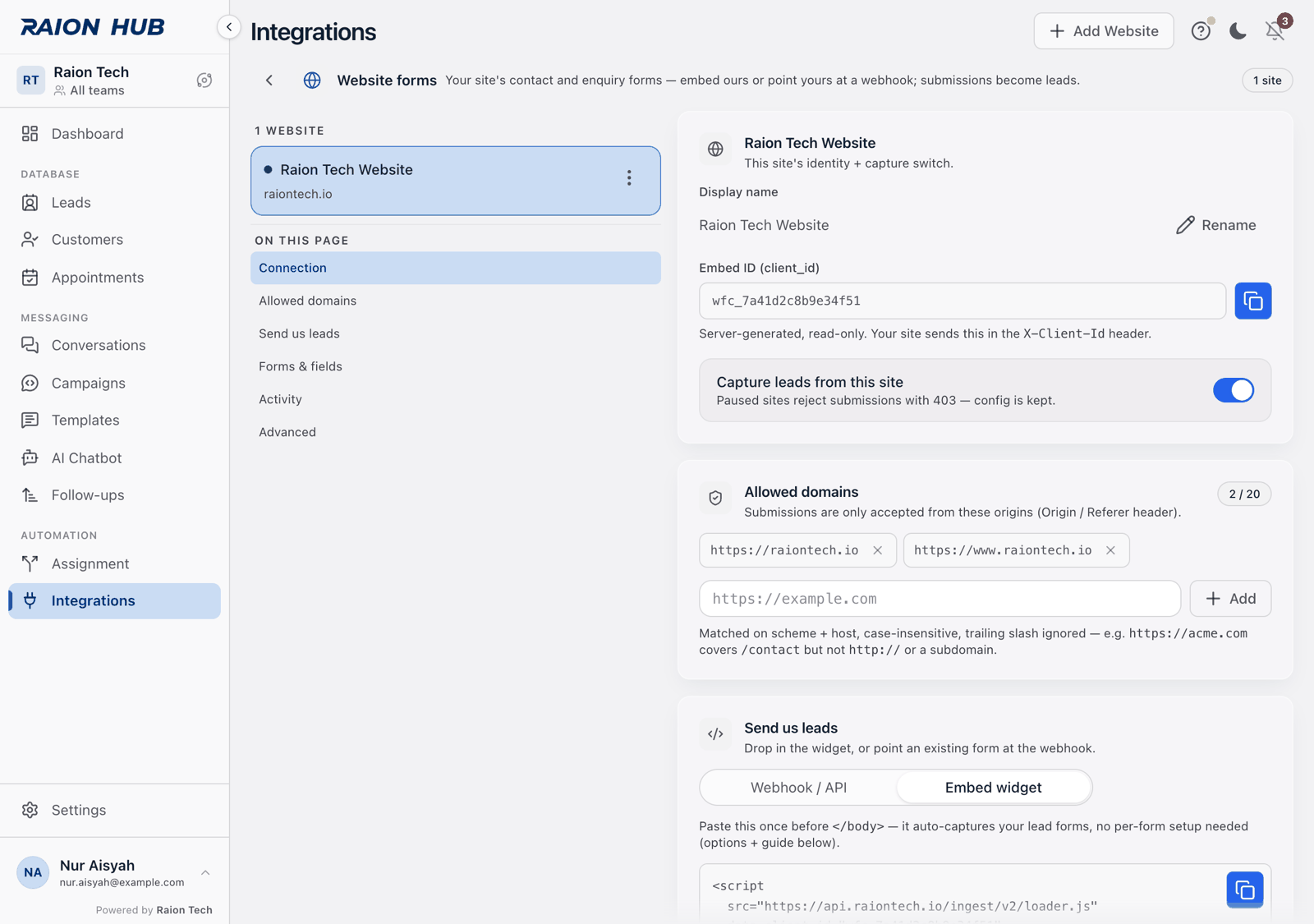Remove the https://www.raiontech.io domain chip
Image resolution: width=1314 pixels, height=924 pixels.
(x=1110, y=550)
